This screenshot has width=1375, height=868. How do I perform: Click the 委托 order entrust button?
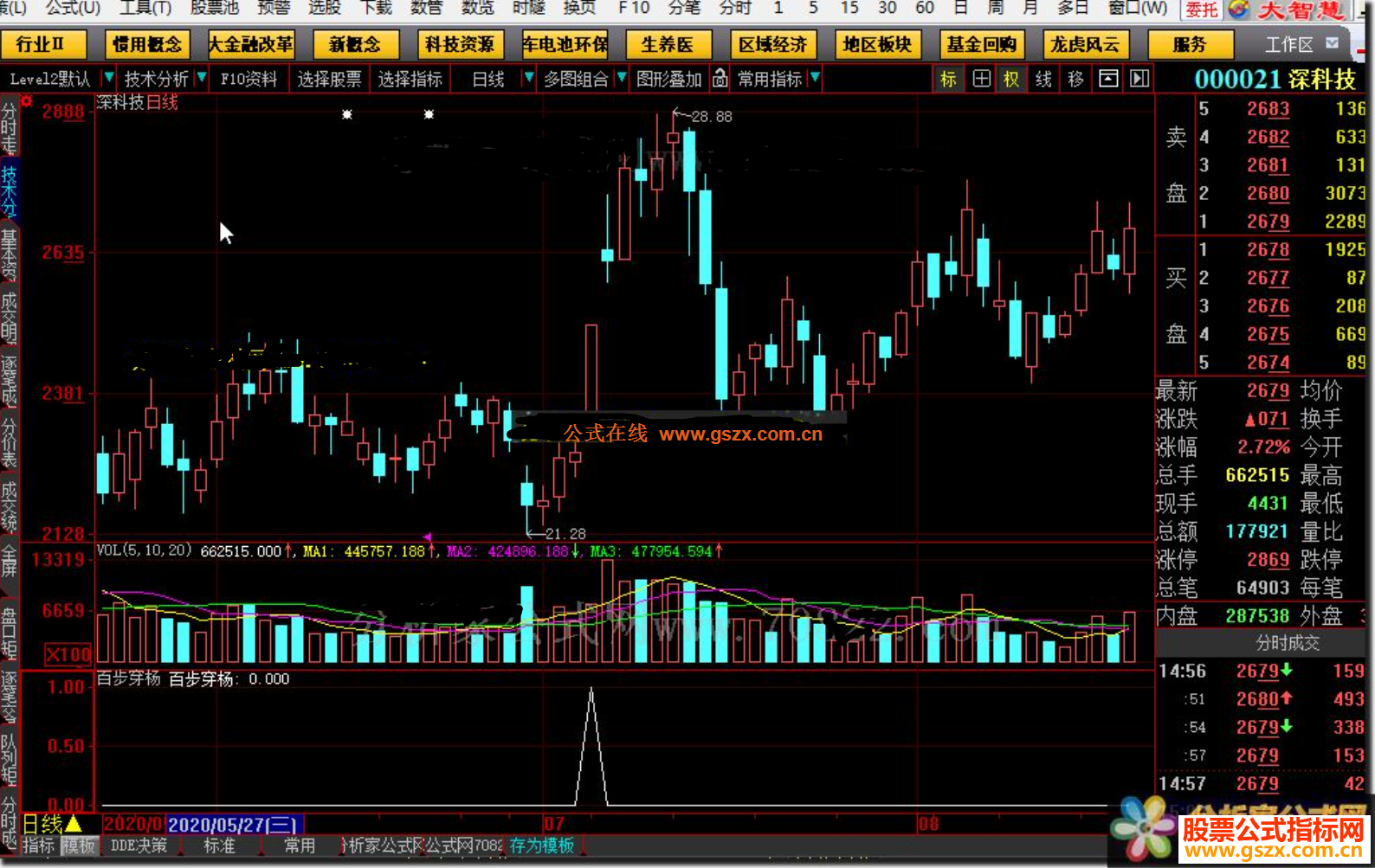[x=1202, y=10]
